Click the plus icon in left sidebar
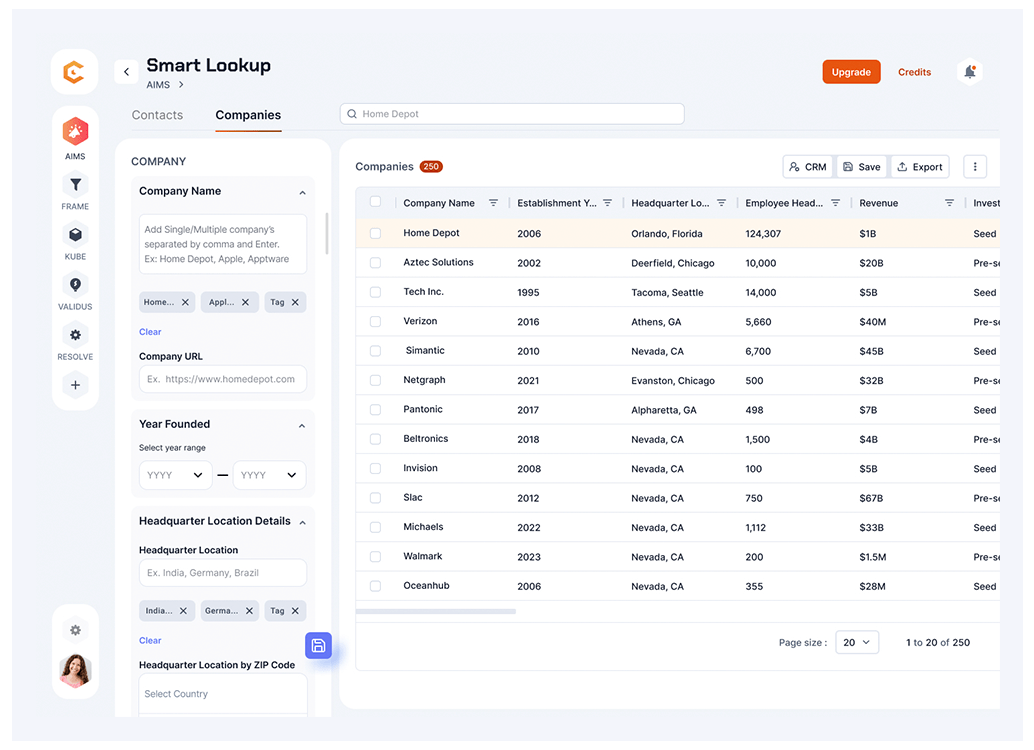This screenshot has width=1034, height=750. (75, 385)
